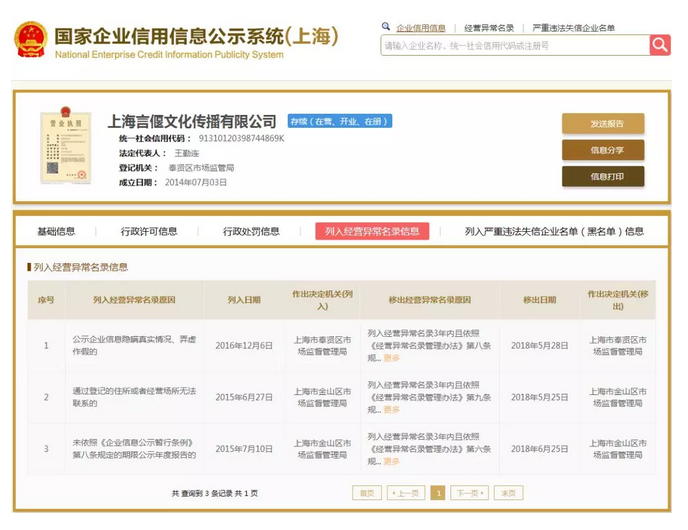Click the small magnifier beside 企业信用信息
The image size is (688, 530).
[388, 28]
